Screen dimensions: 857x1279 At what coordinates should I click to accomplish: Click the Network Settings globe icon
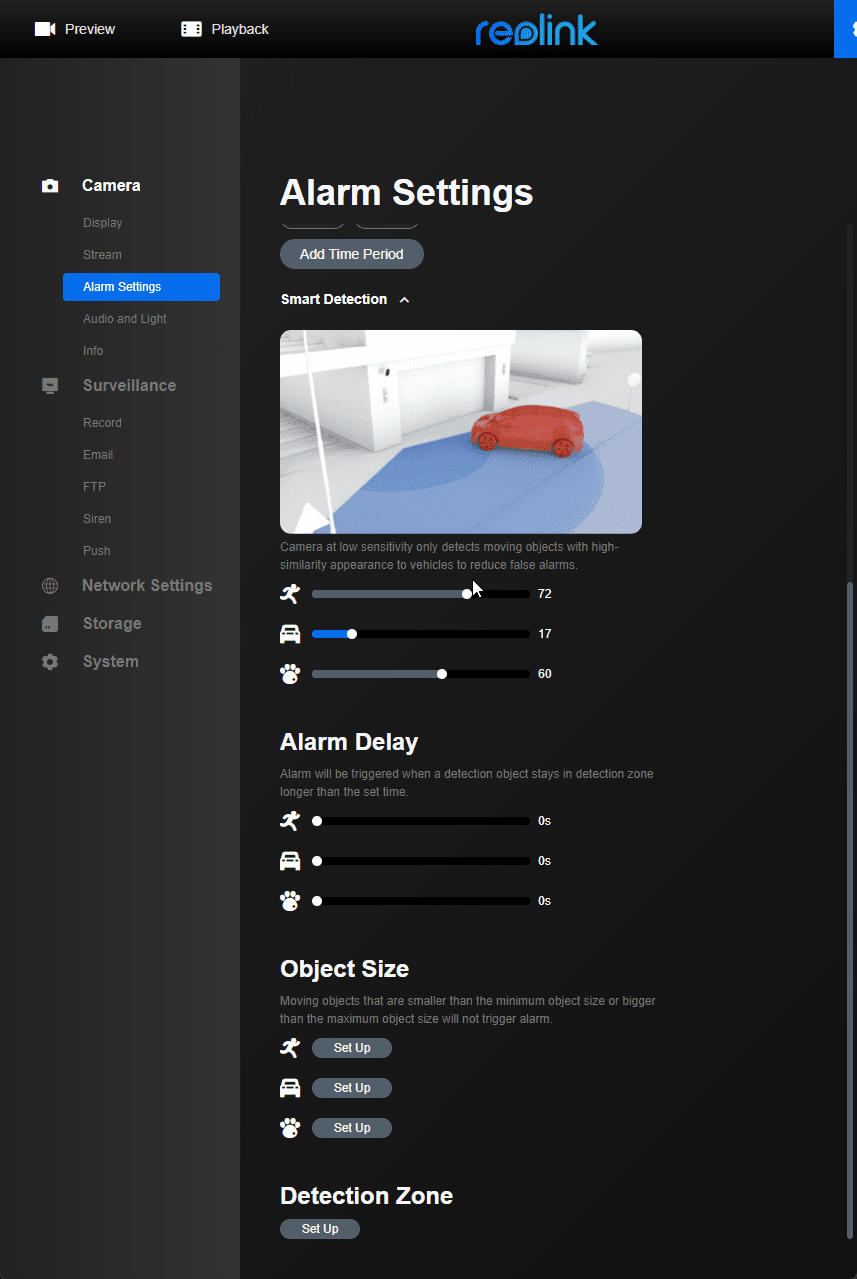(x=50, y=586)
